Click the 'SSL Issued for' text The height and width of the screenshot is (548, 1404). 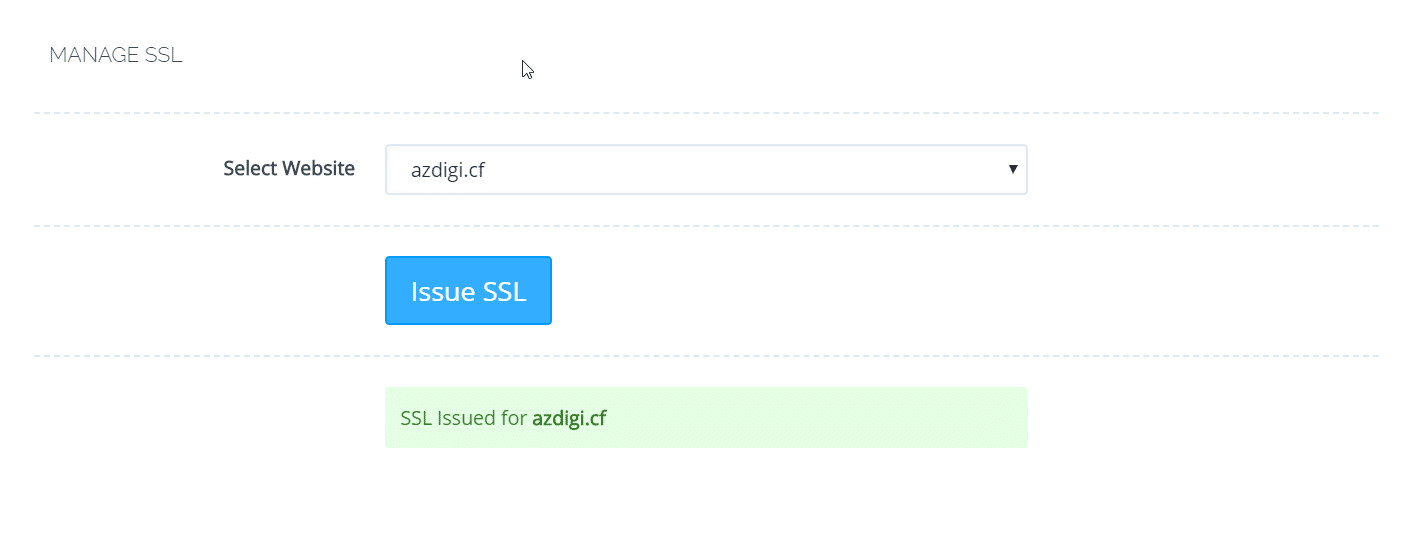(463, 418)
